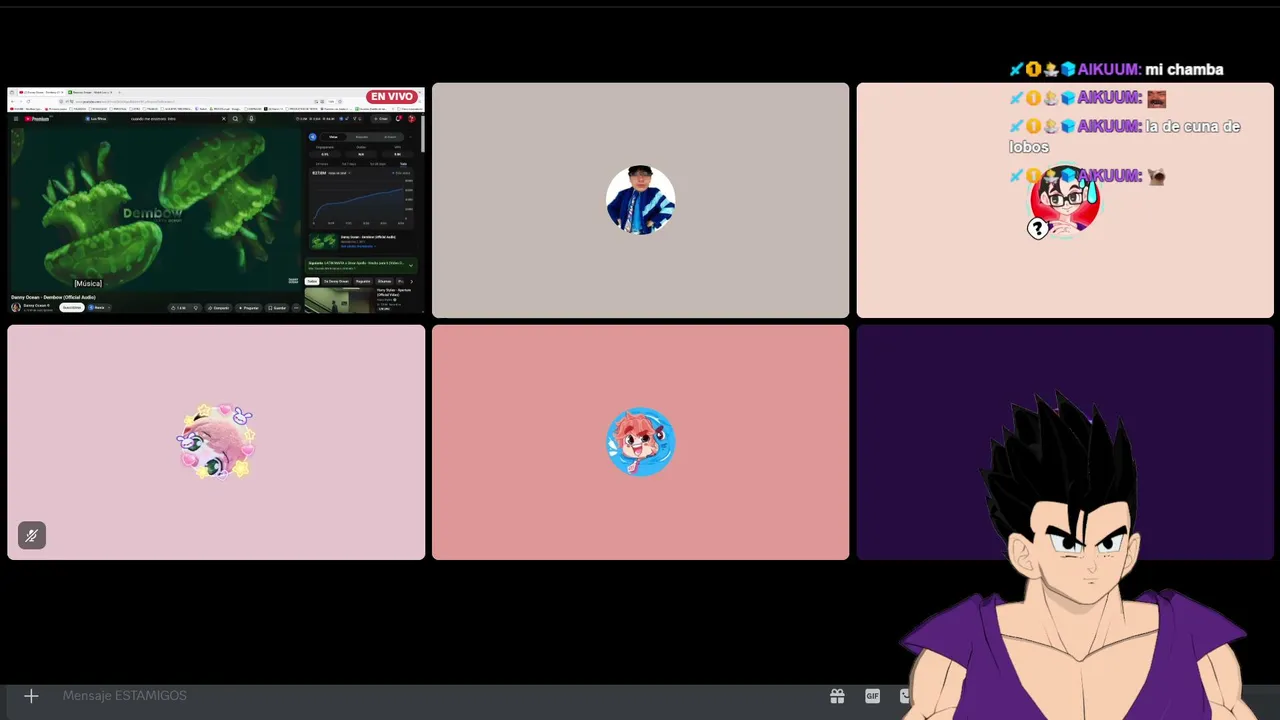Image resolution: width=1280 pixels, height=720 pixels.
Task: Click the plus attachment button beside the message box
Action: [x=31, y=696]
